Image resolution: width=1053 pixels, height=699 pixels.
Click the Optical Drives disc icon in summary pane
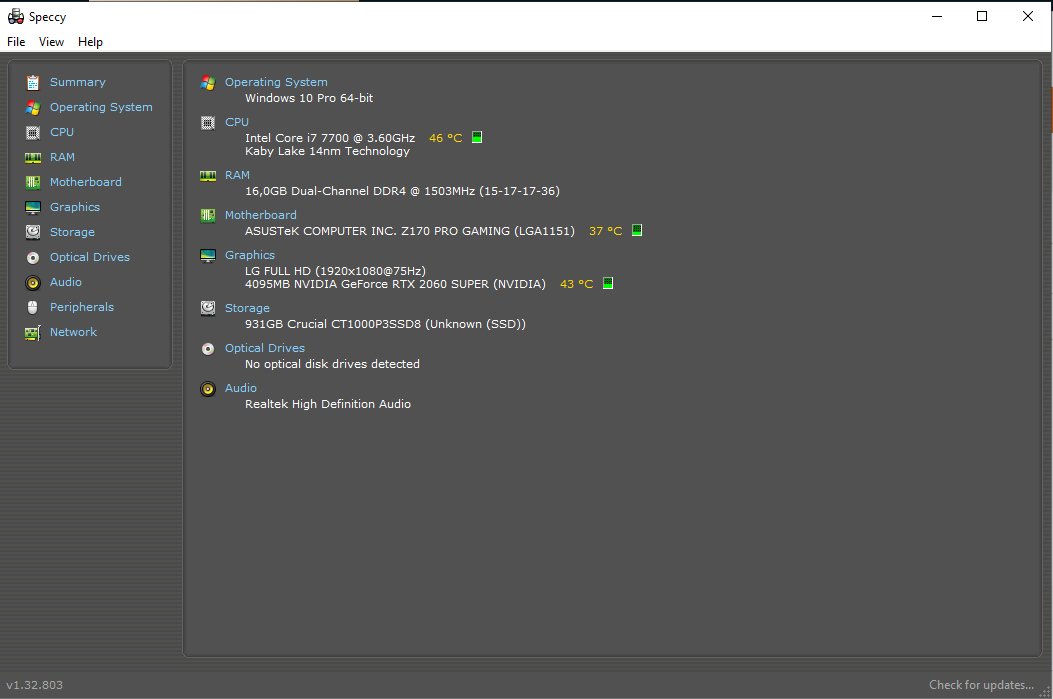coord(208,348)
